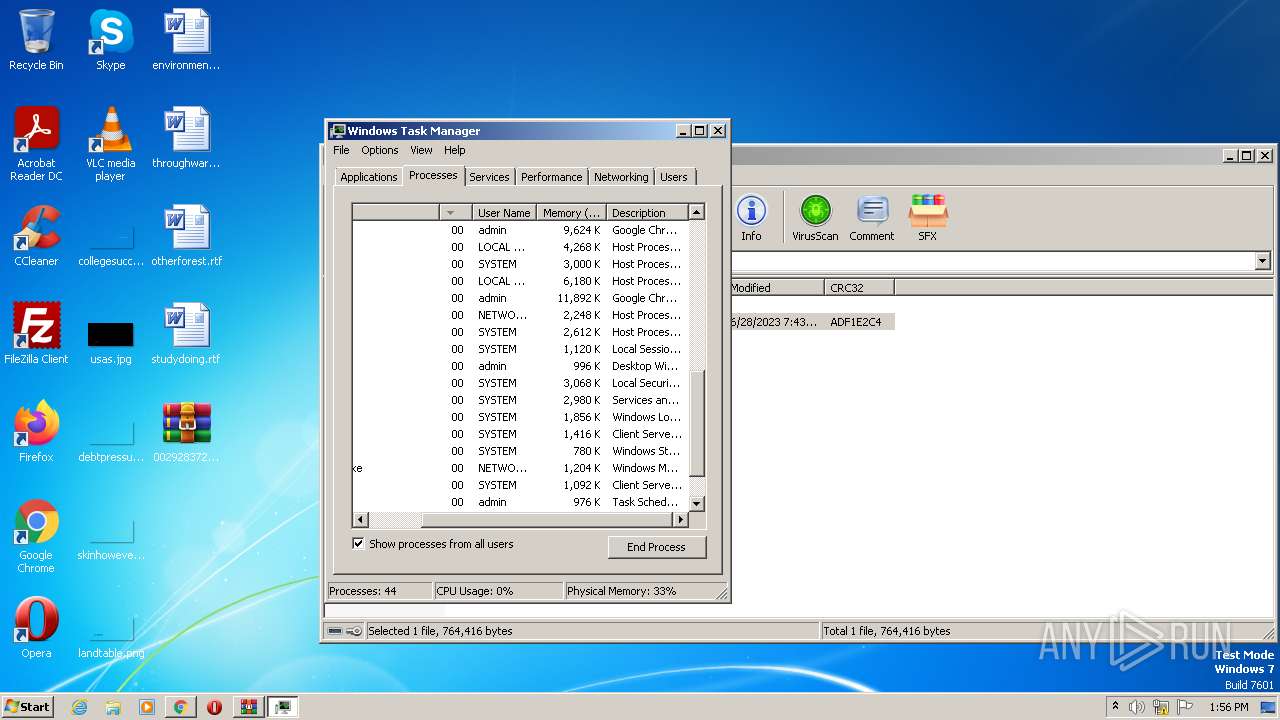Click process list horizontal scroll right arrow

click(681, 520)
